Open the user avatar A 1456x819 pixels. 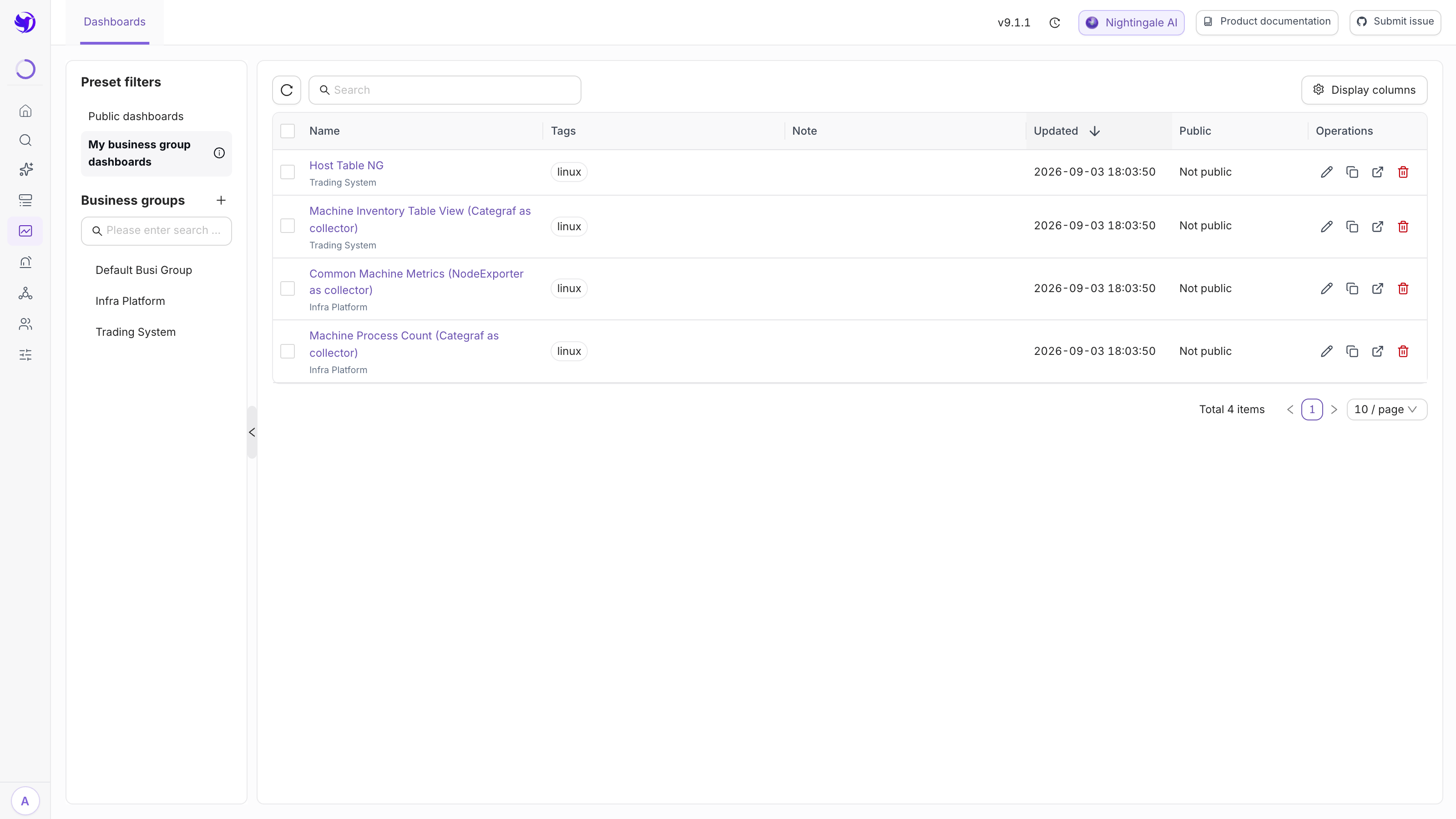click(25, 801)
